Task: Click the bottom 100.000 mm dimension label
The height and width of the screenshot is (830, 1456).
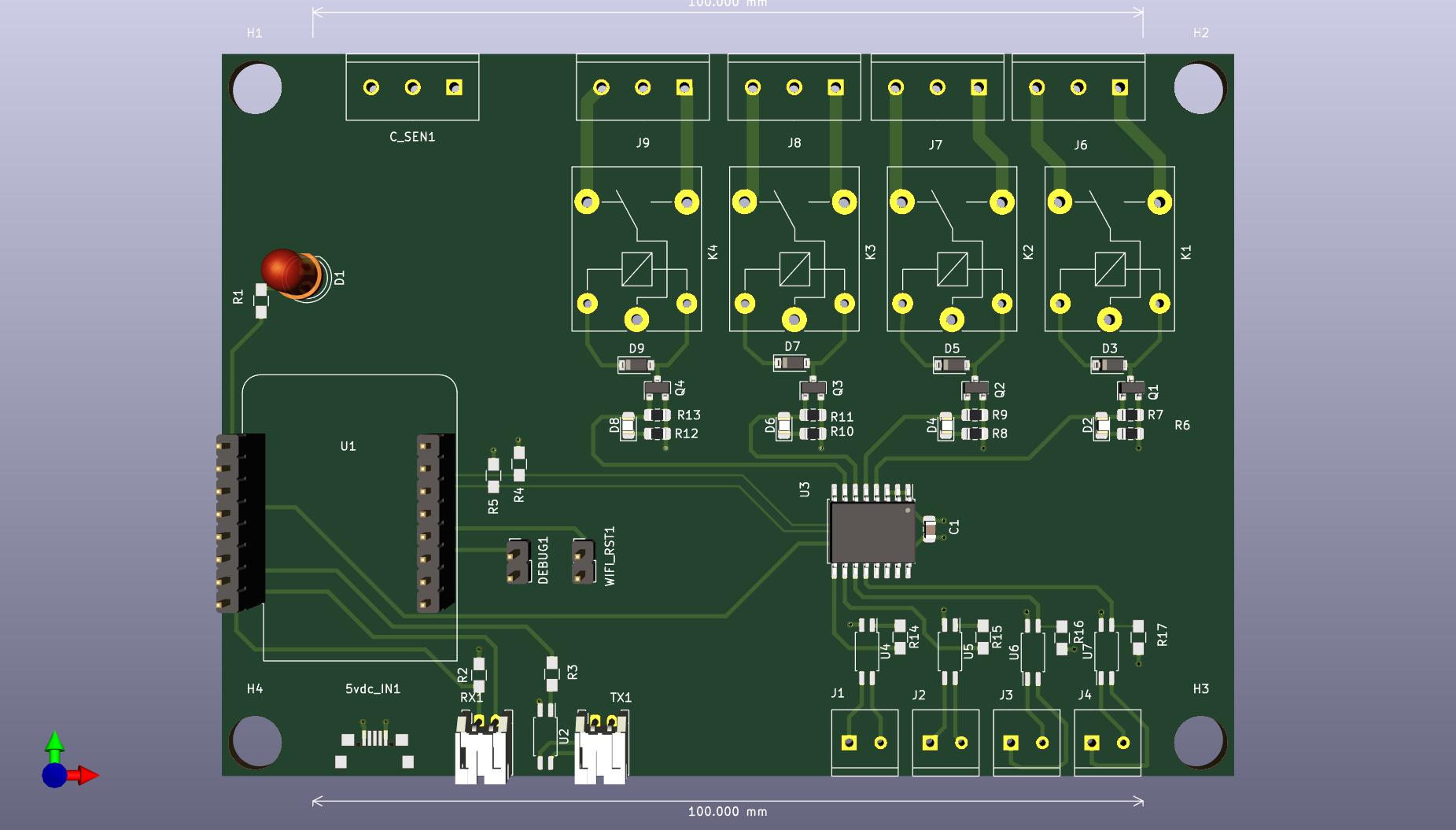Action: 728,812
